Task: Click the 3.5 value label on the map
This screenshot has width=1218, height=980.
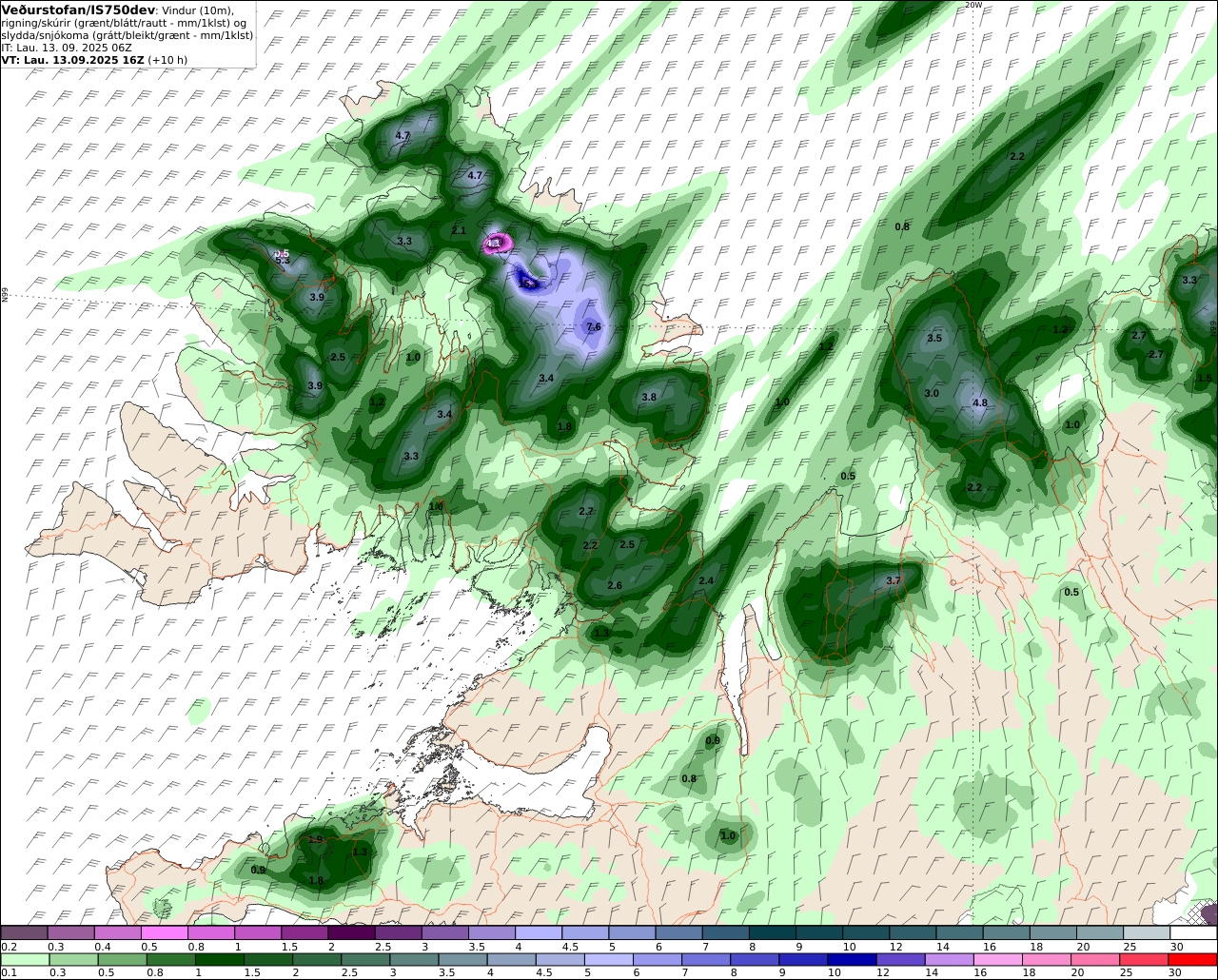Action: click(934, 338)
